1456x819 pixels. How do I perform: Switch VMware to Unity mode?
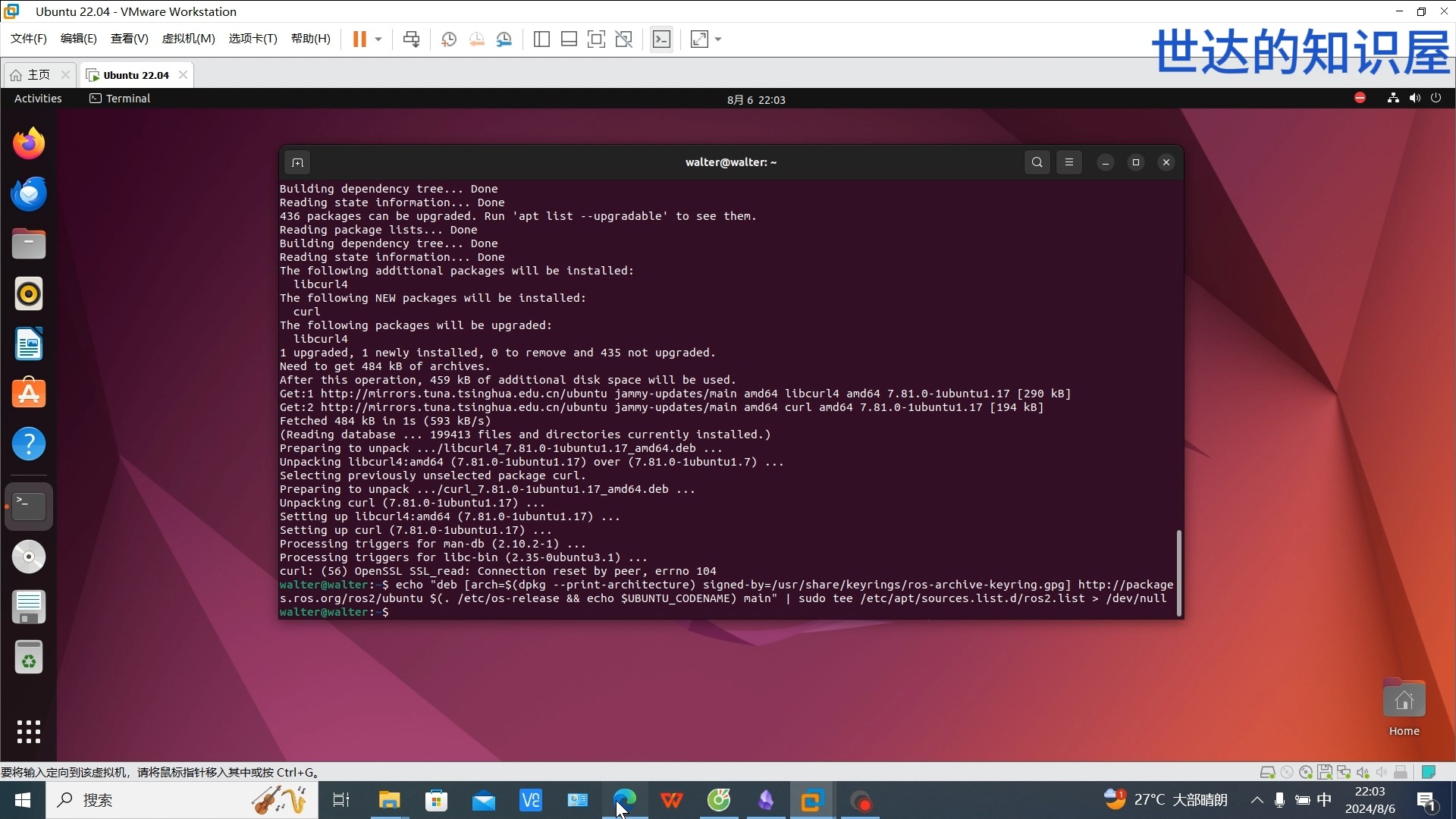tap(624, 39)
